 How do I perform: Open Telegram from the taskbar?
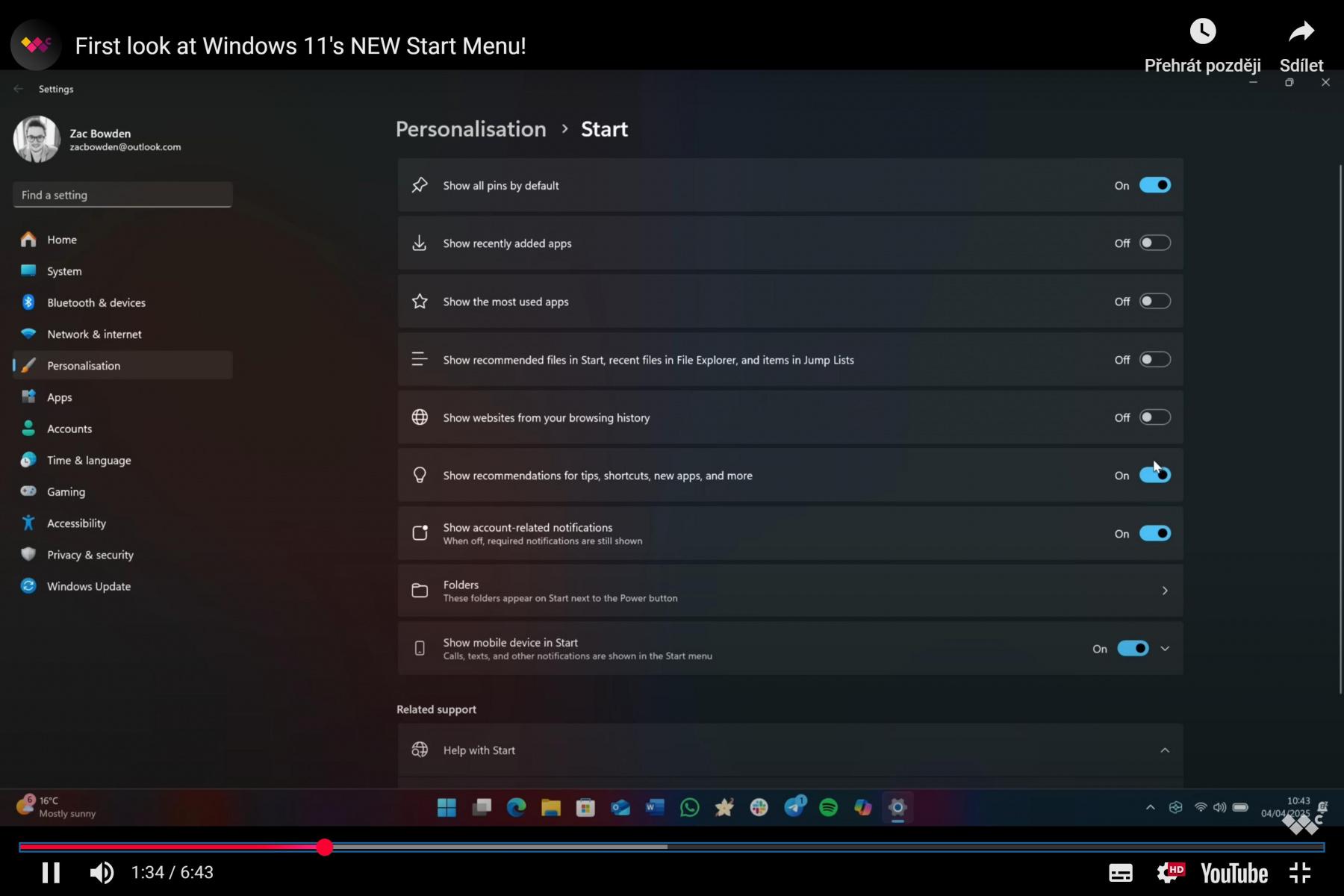(x=794, y=806)
